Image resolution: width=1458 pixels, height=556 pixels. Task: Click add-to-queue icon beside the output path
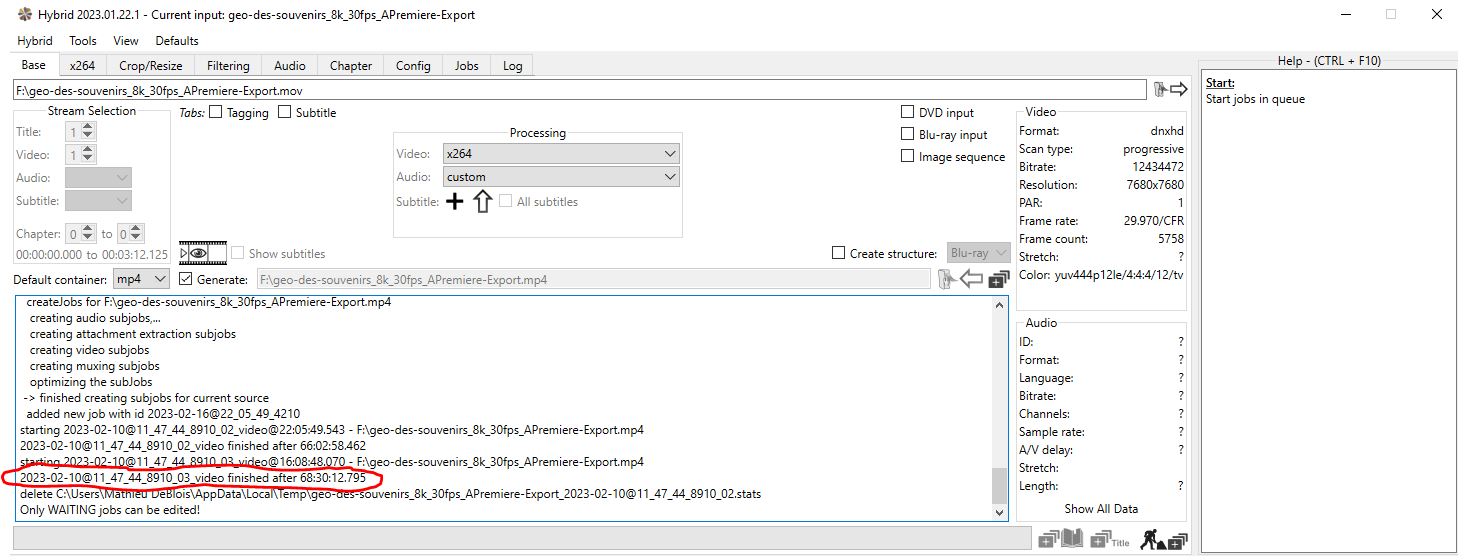998,280
